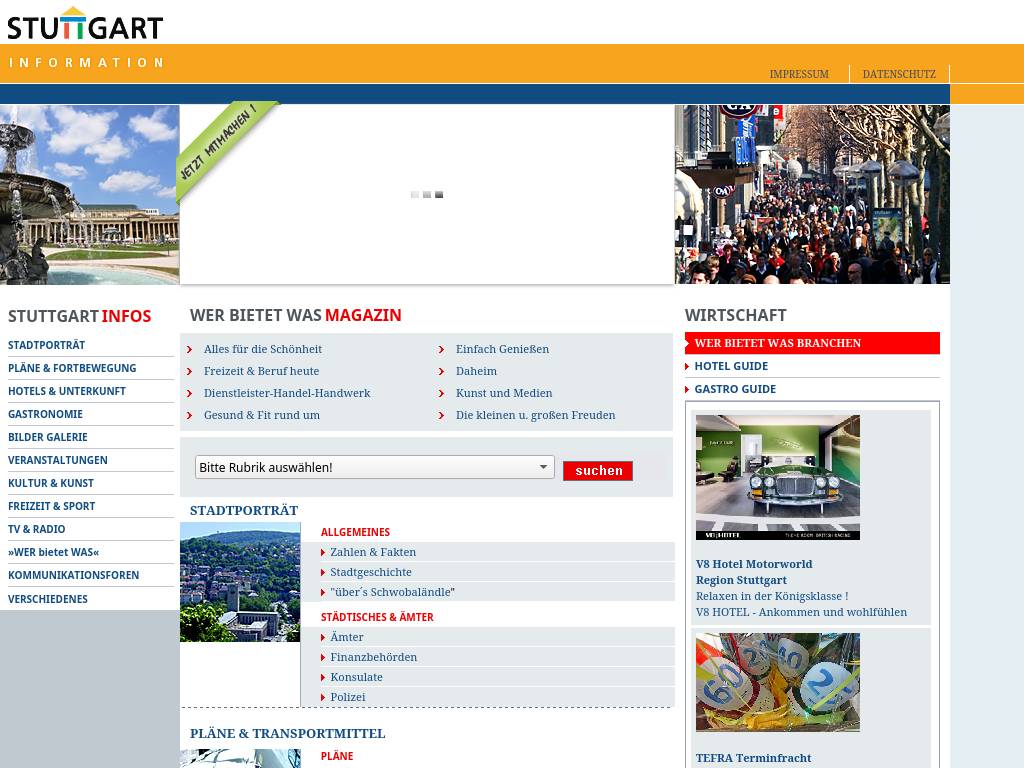
Task: Open the crowded shopping street image
Action: [811, 194]
